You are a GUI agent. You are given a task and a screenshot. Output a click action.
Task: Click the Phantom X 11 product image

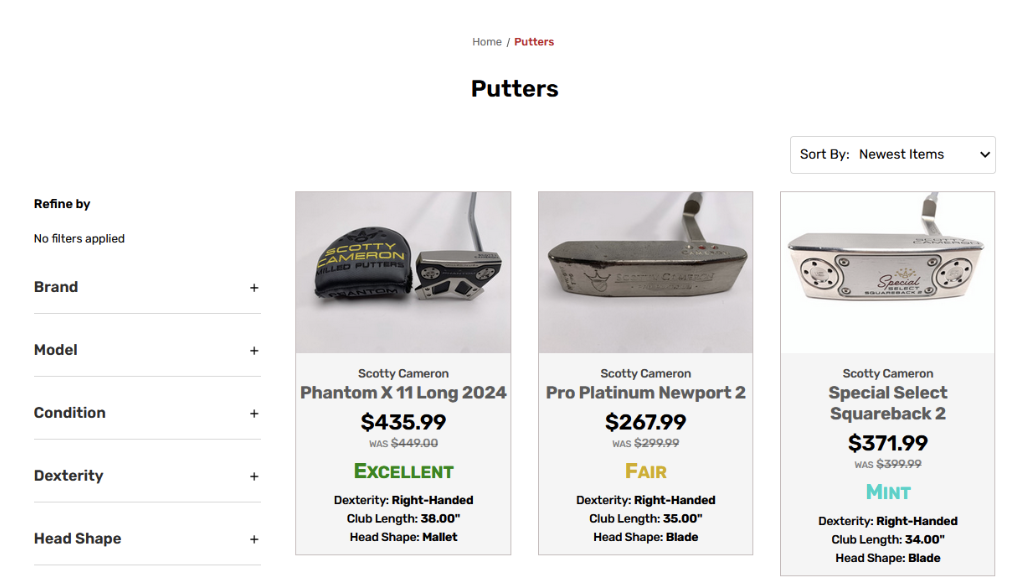pos(403,271)
